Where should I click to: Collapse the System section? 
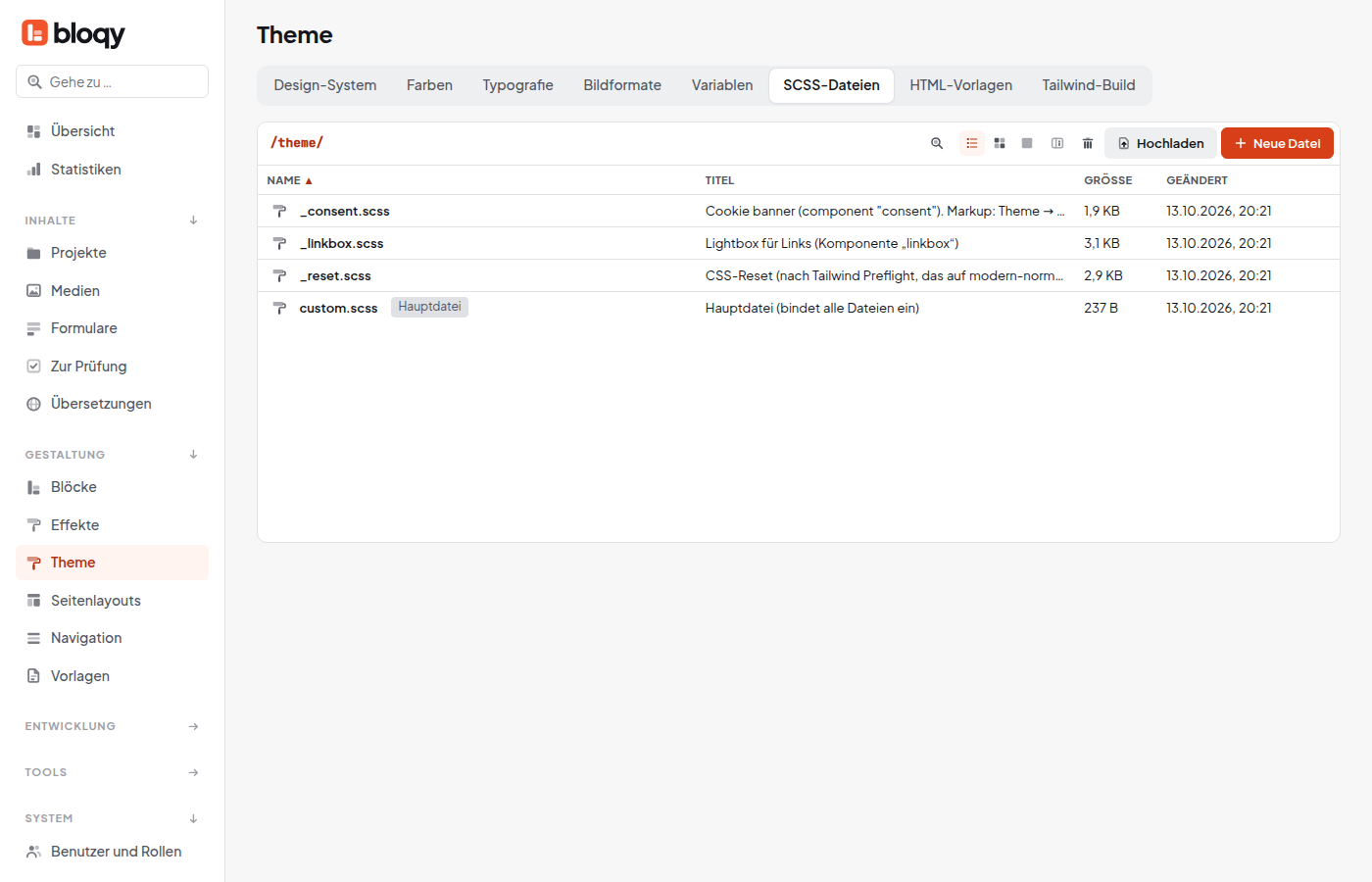[x=112, y=818]
